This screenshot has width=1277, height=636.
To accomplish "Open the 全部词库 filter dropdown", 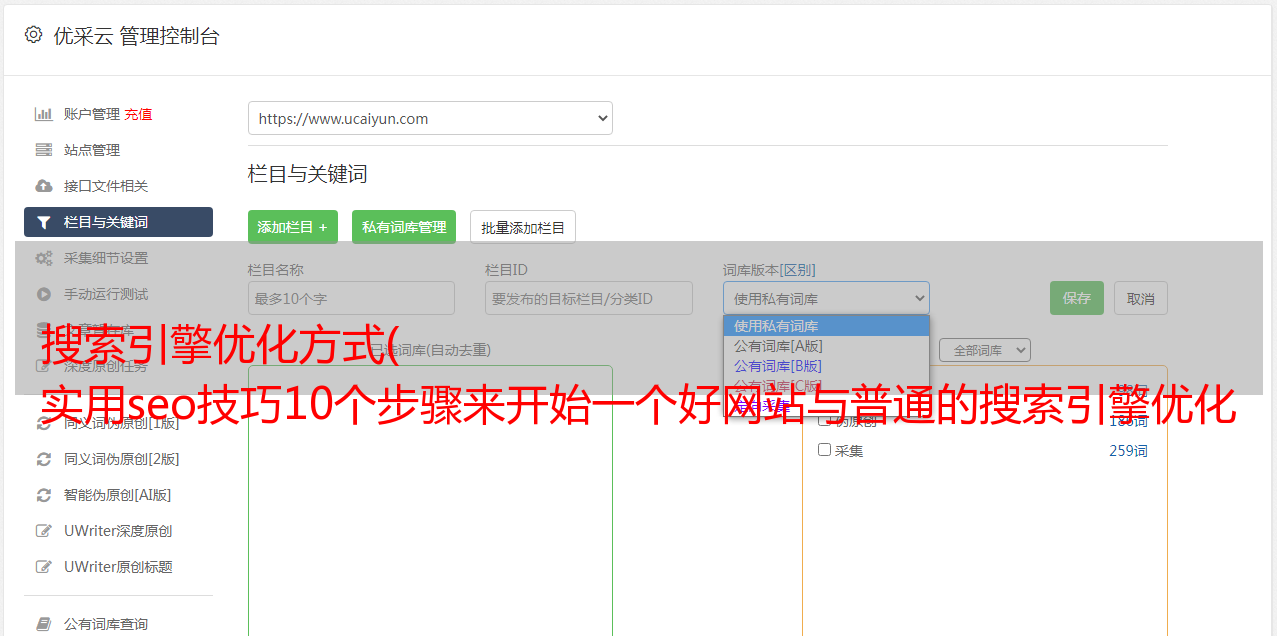I will pos(985,350).
